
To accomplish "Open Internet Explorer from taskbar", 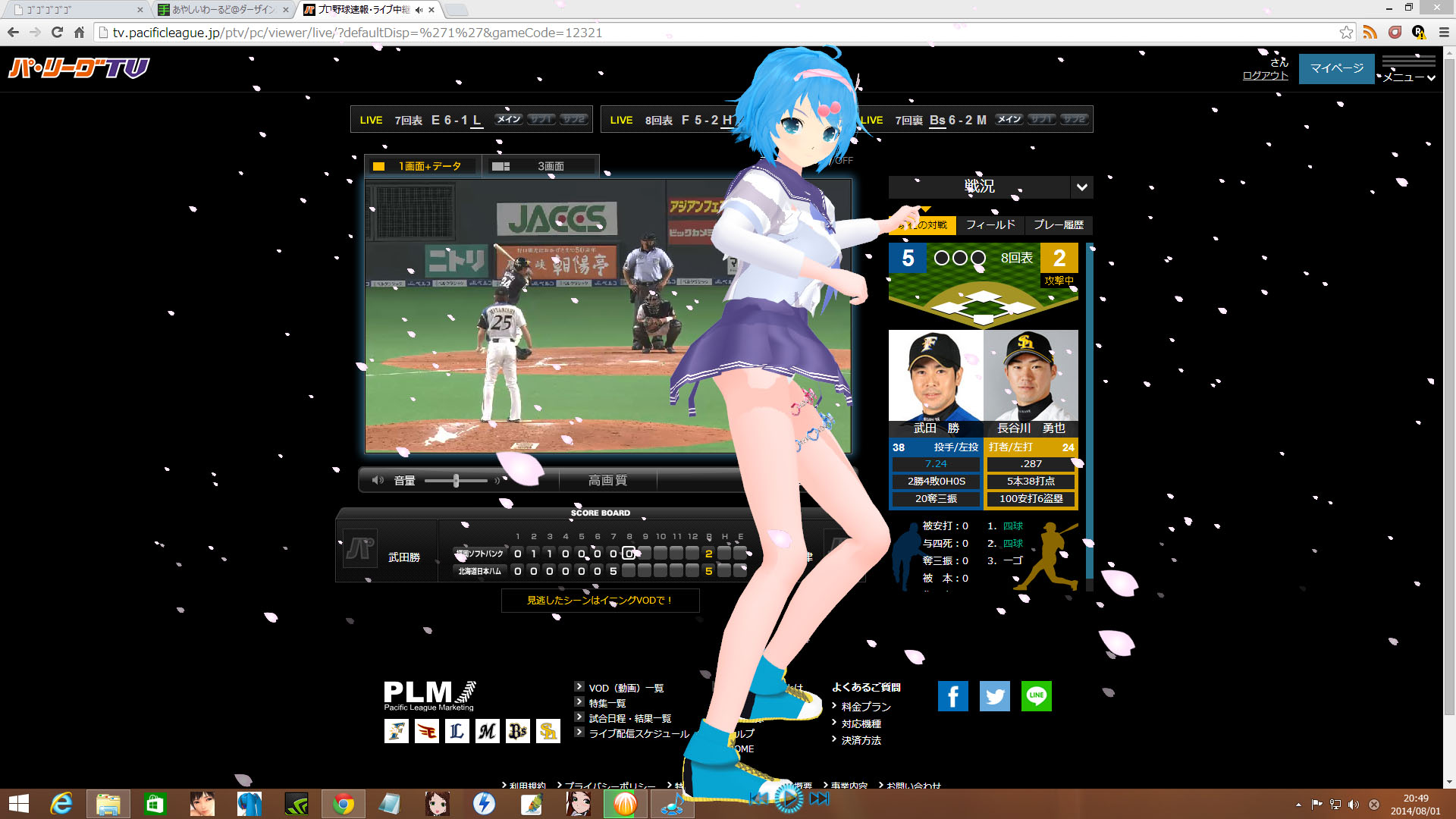I will tap(61, 804).
